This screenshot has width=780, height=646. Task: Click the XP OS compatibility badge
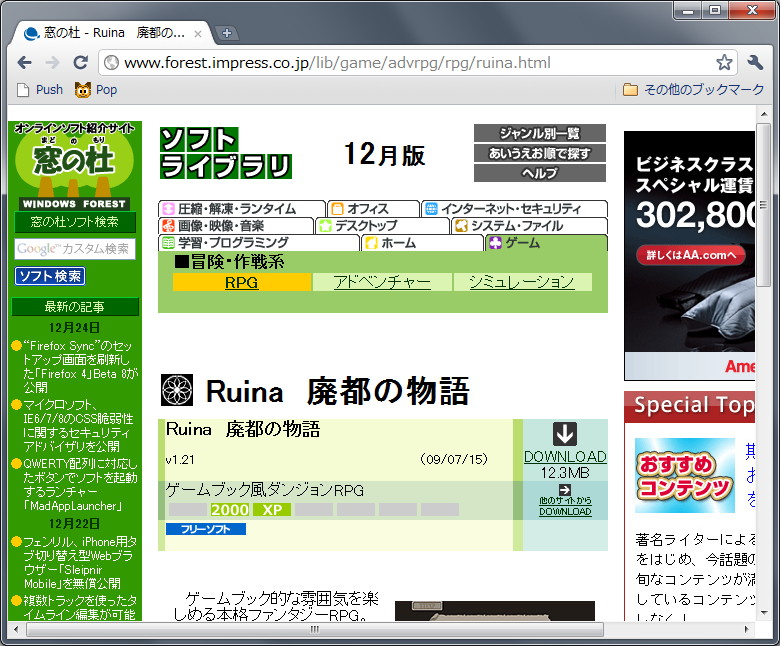point(272,510)
